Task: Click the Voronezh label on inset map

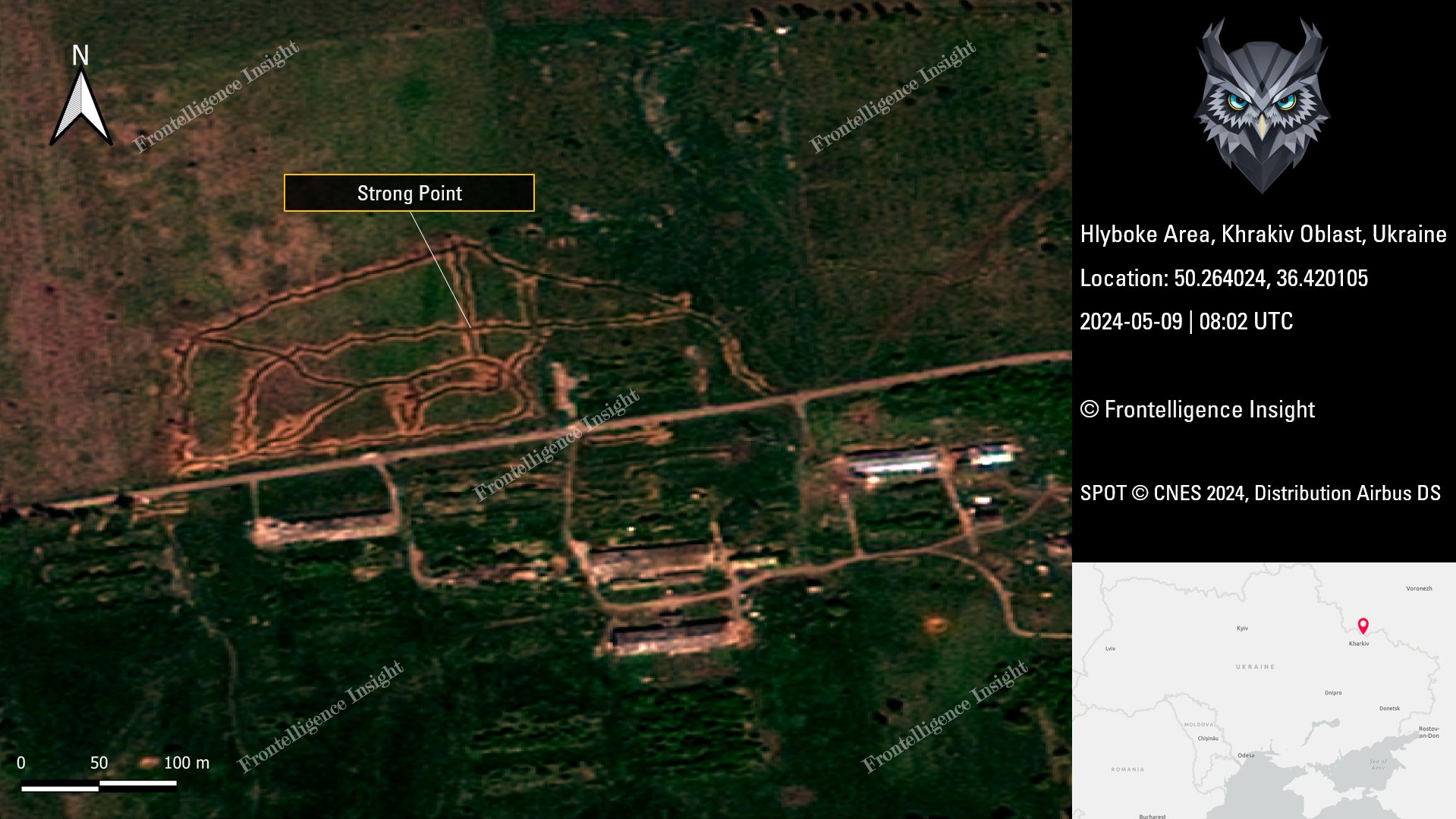Action: click(1419, 588)
